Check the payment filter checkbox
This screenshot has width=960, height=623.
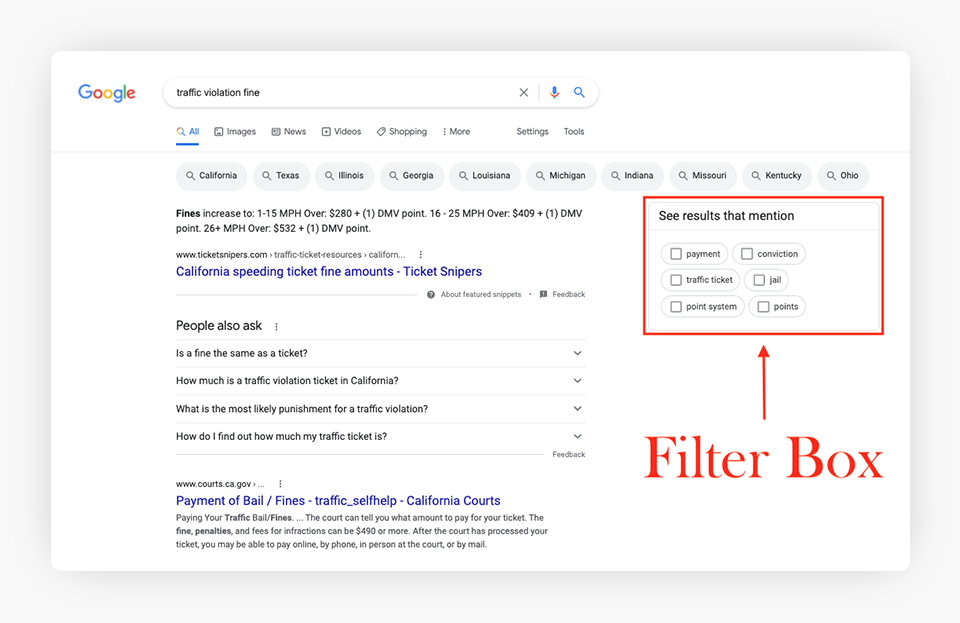[676, 254]
